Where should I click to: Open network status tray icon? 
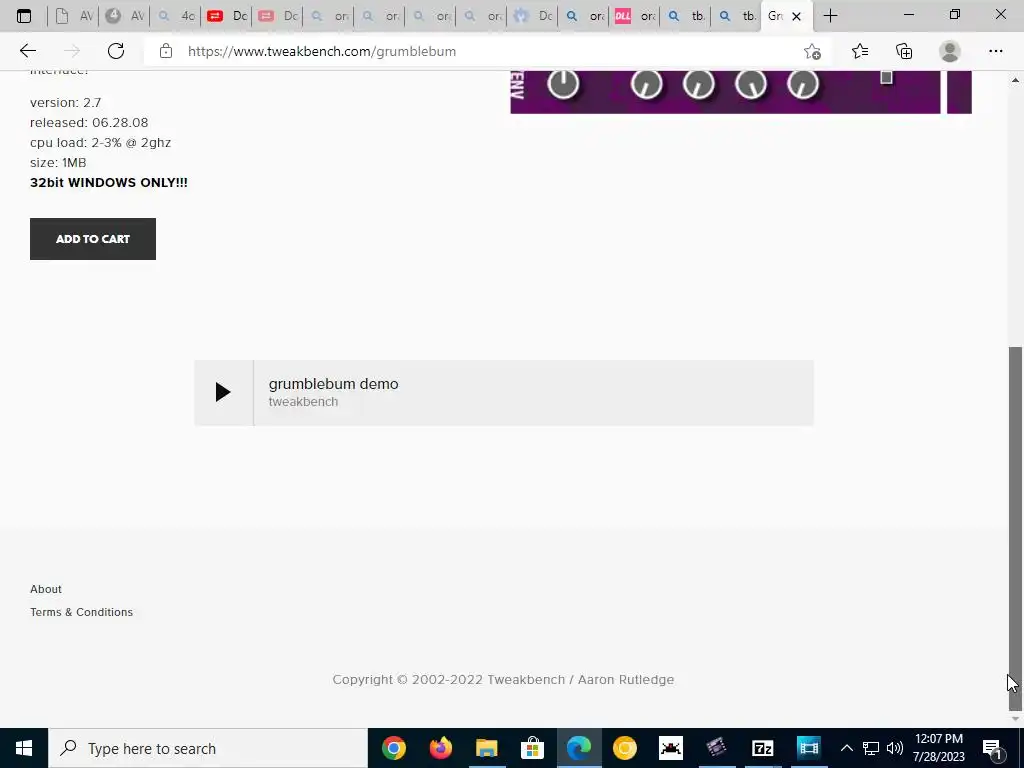click(871, 748)
